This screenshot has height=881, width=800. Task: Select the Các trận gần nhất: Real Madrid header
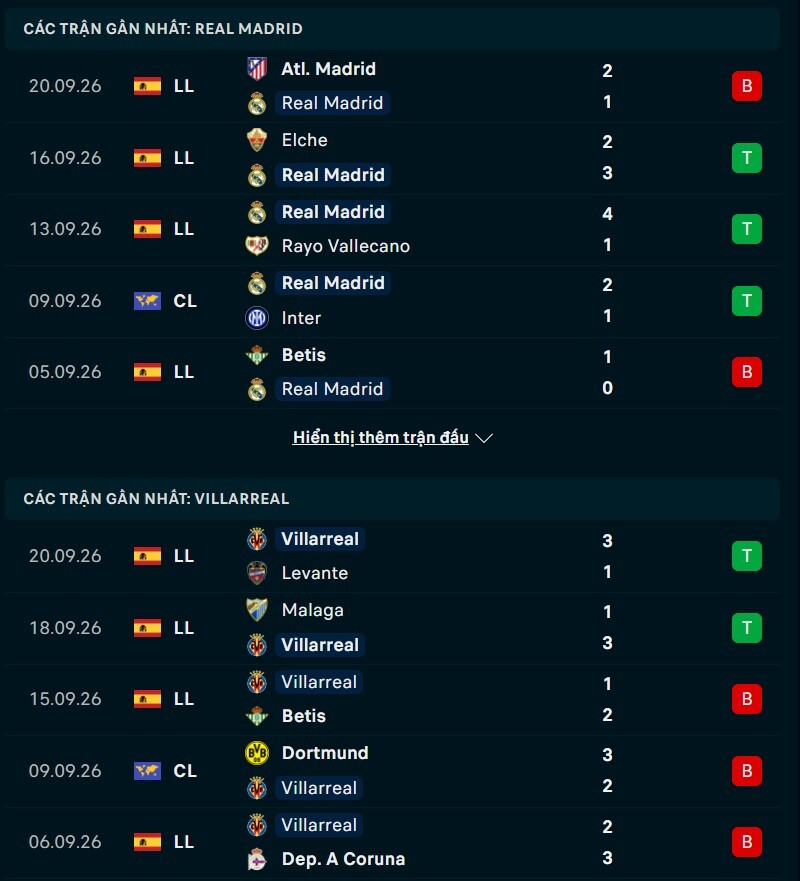392,28
